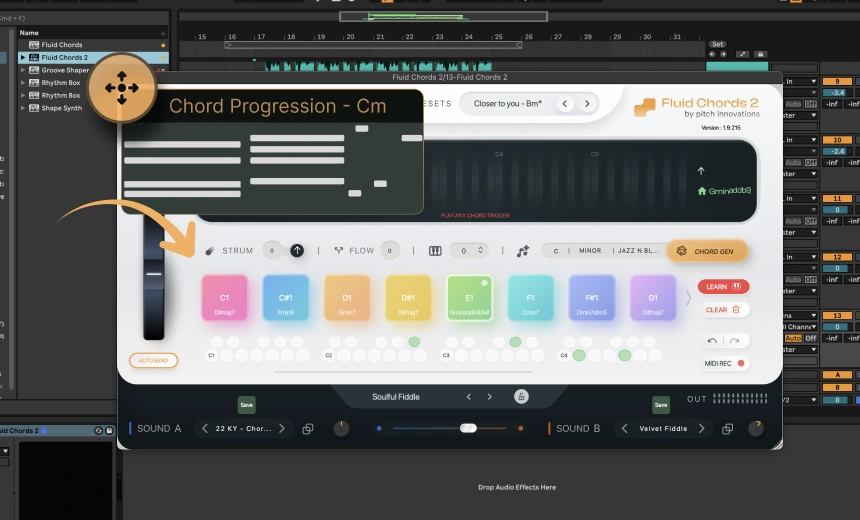Screen dimensions: 860x520
Task: Click the lock icon below the Set button
Action: tap(760, 54)
